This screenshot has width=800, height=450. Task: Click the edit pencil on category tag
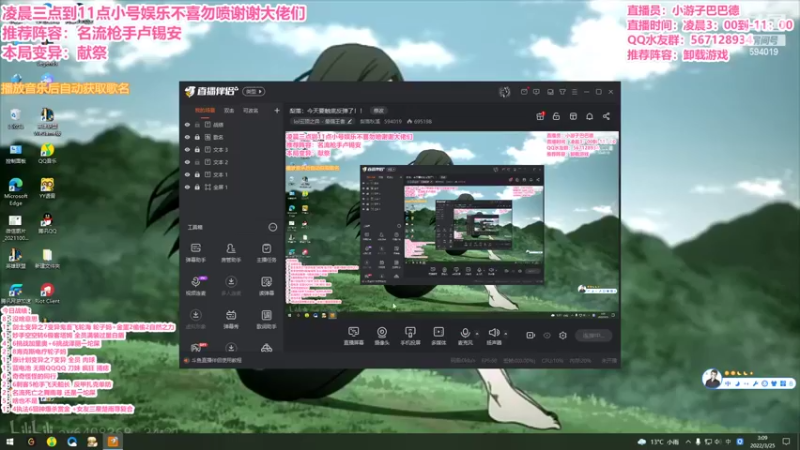pos(349,121)
